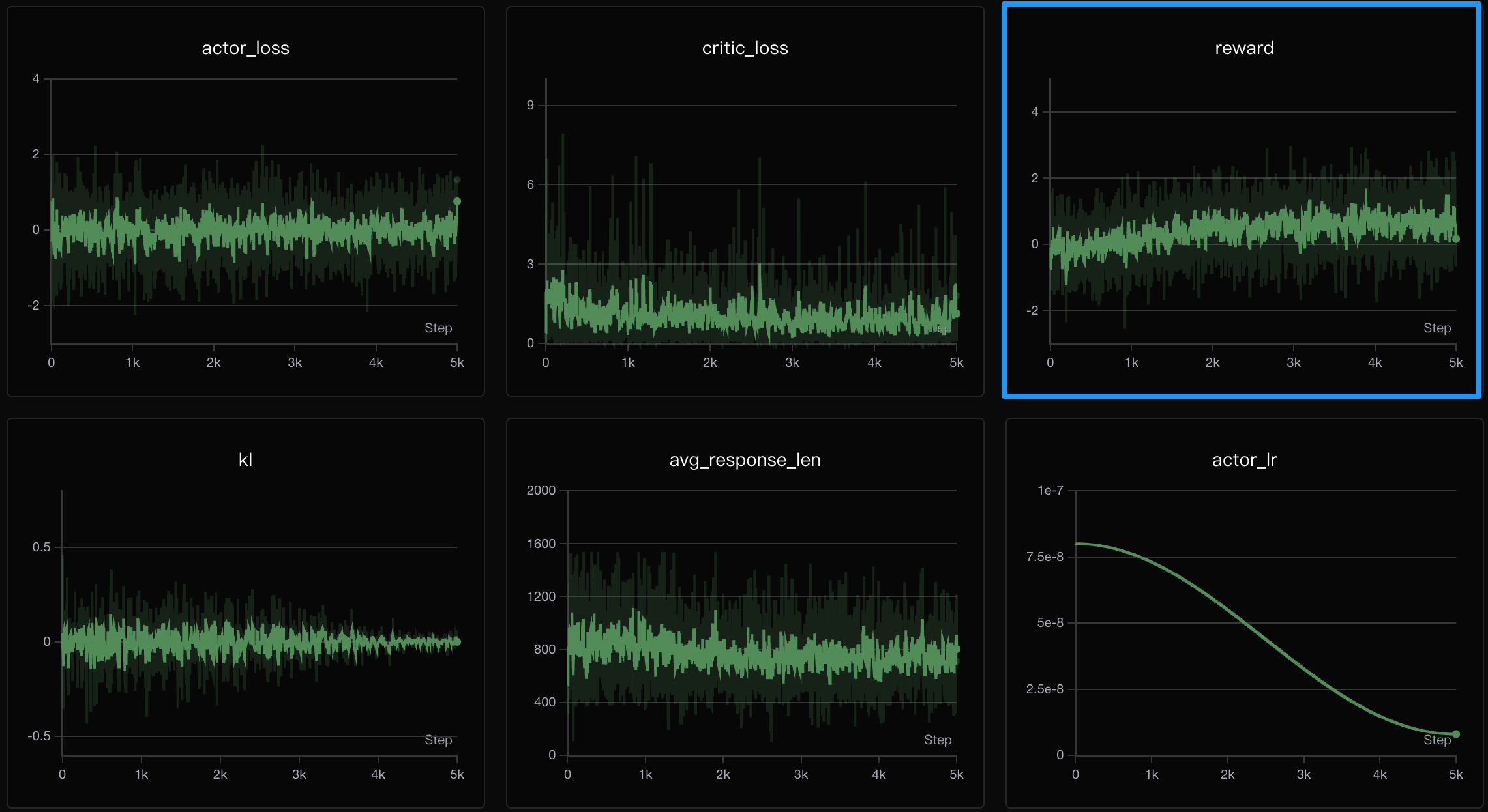The width and height of the screenshot is (1488, 812).
Task: Click the end marker dot on actor_loss line
Action: [457, 201]
